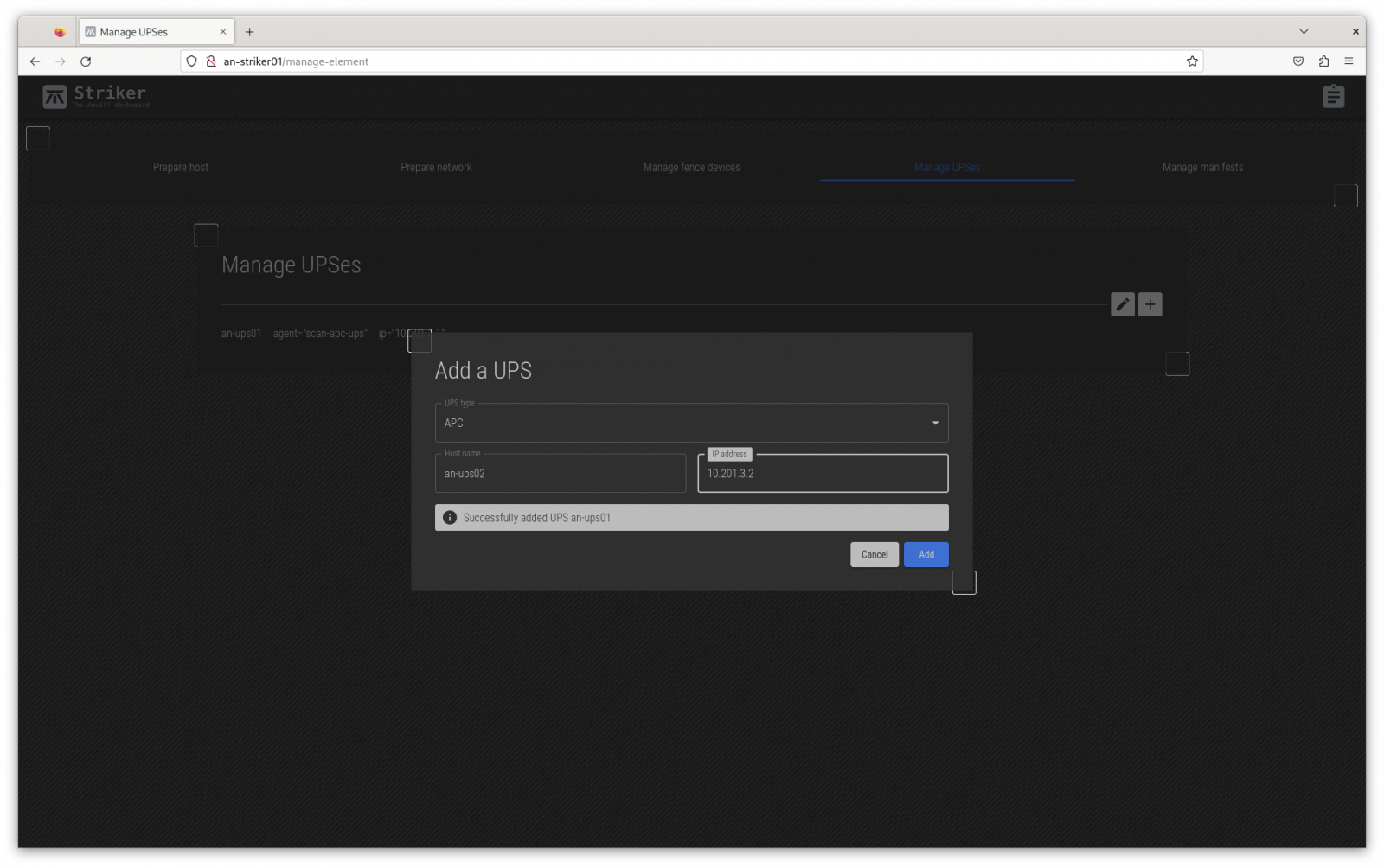
Task: Click the Save to Pocket icon
Action: click(1298, 61)
